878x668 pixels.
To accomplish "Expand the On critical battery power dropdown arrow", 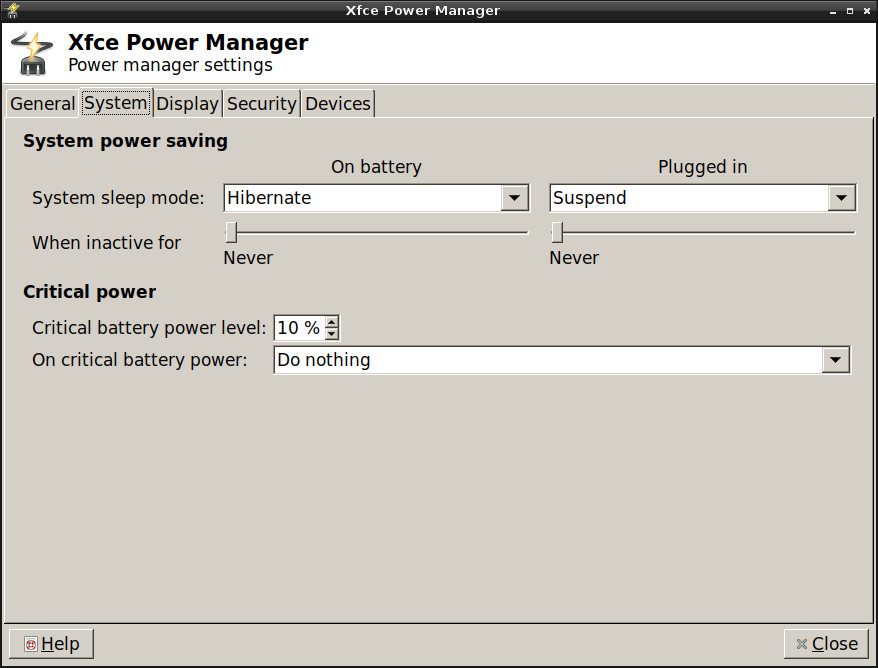I will pyautogui.click(x=835, y=360).
